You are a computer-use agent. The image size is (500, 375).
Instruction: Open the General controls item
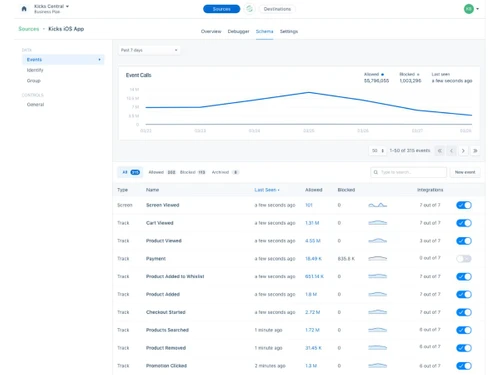pyautogui.click(x=35, y=104)
